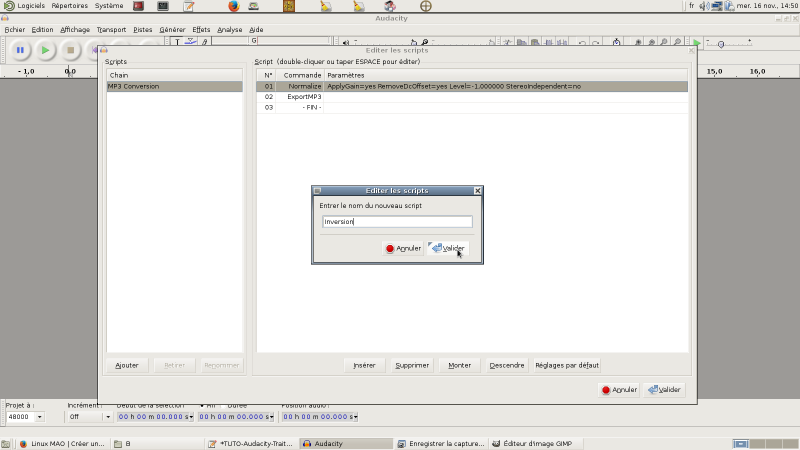
Task: Select the Envelope tool in Audacity
Action: coord(190,42)
